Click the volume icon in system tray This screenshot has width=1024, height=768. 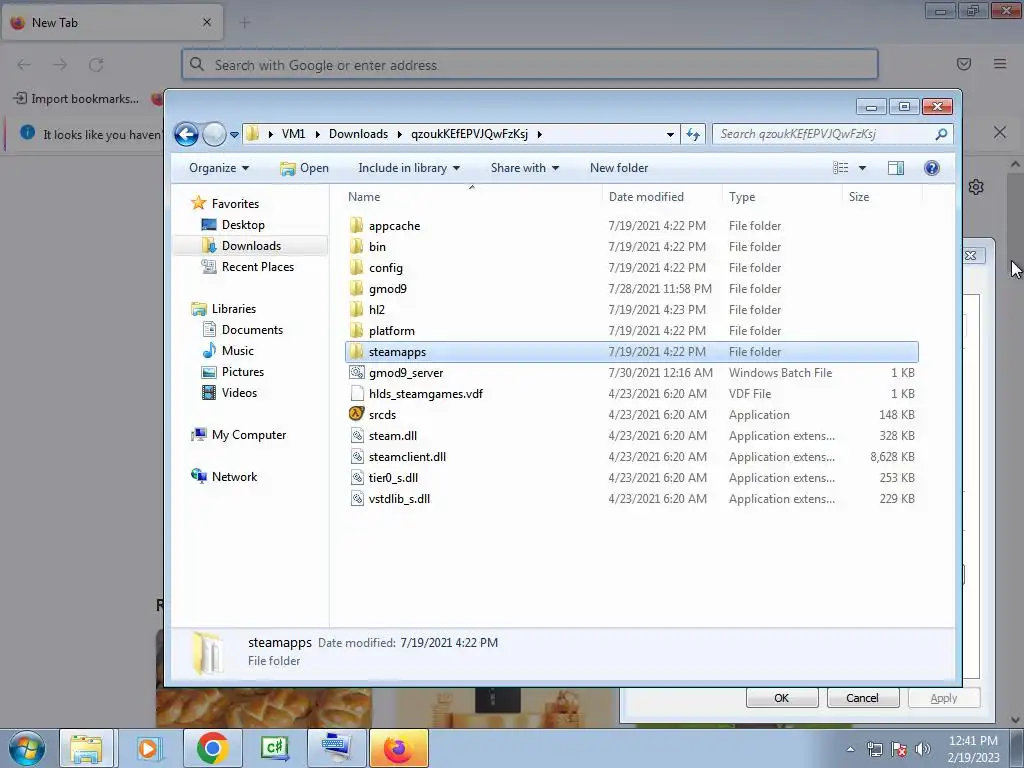tap(923, 749)
